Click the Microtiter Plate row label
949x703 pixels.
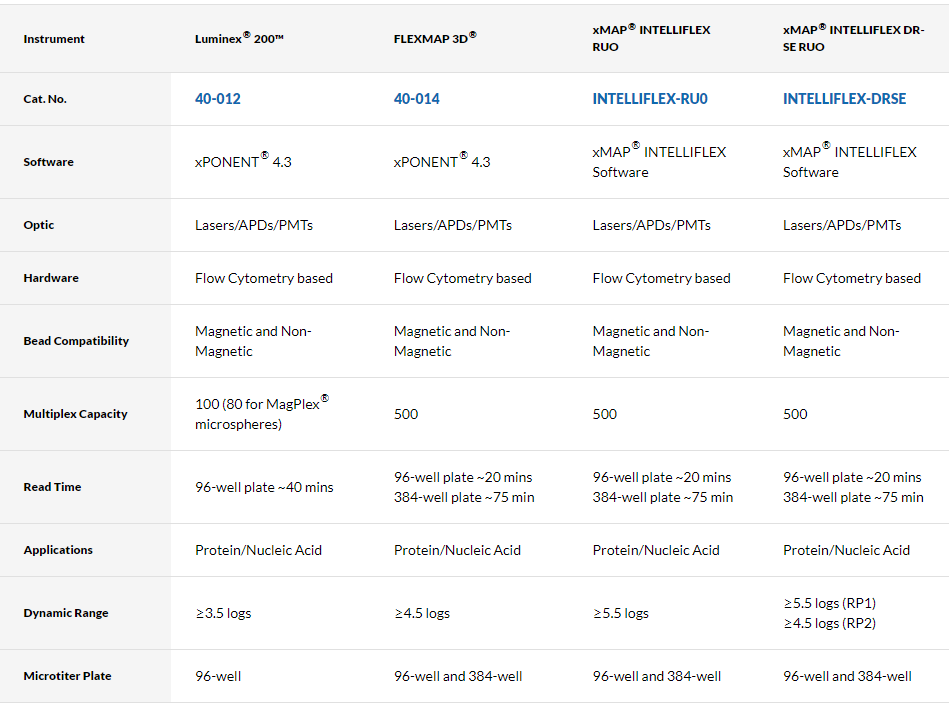(x=67, y=676)
